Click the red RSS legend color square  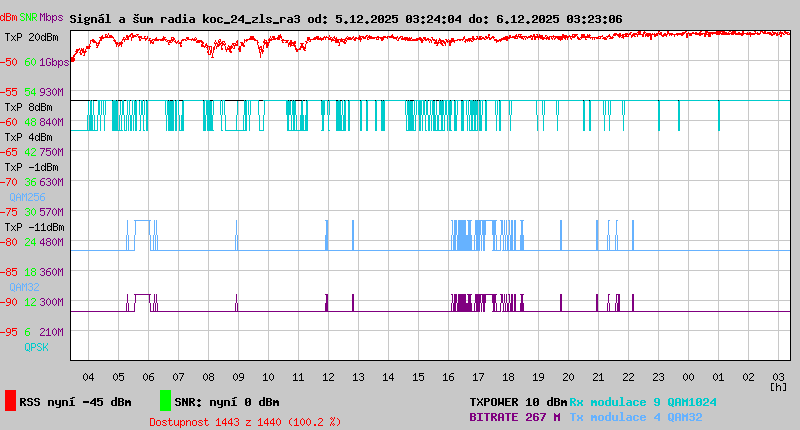[x=10, y=401]
